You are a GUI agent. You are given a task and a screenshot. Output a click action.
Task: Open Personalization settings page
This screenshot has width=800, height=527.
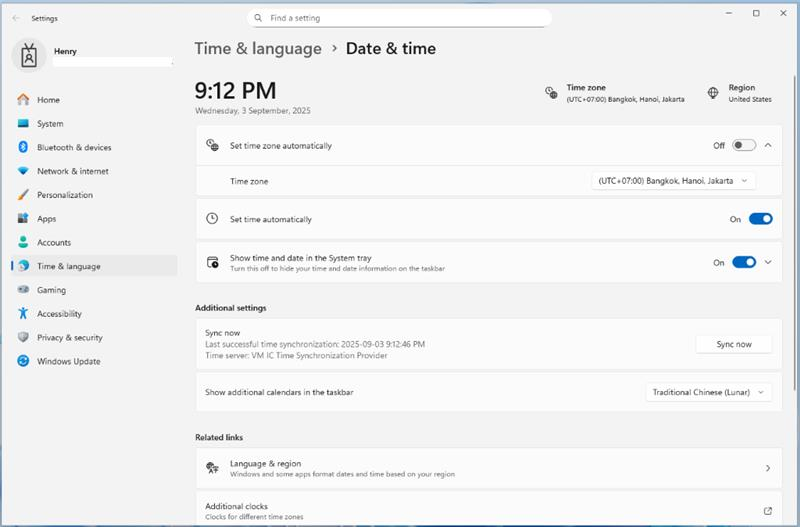pyautogui.click(x=94, y=194)
